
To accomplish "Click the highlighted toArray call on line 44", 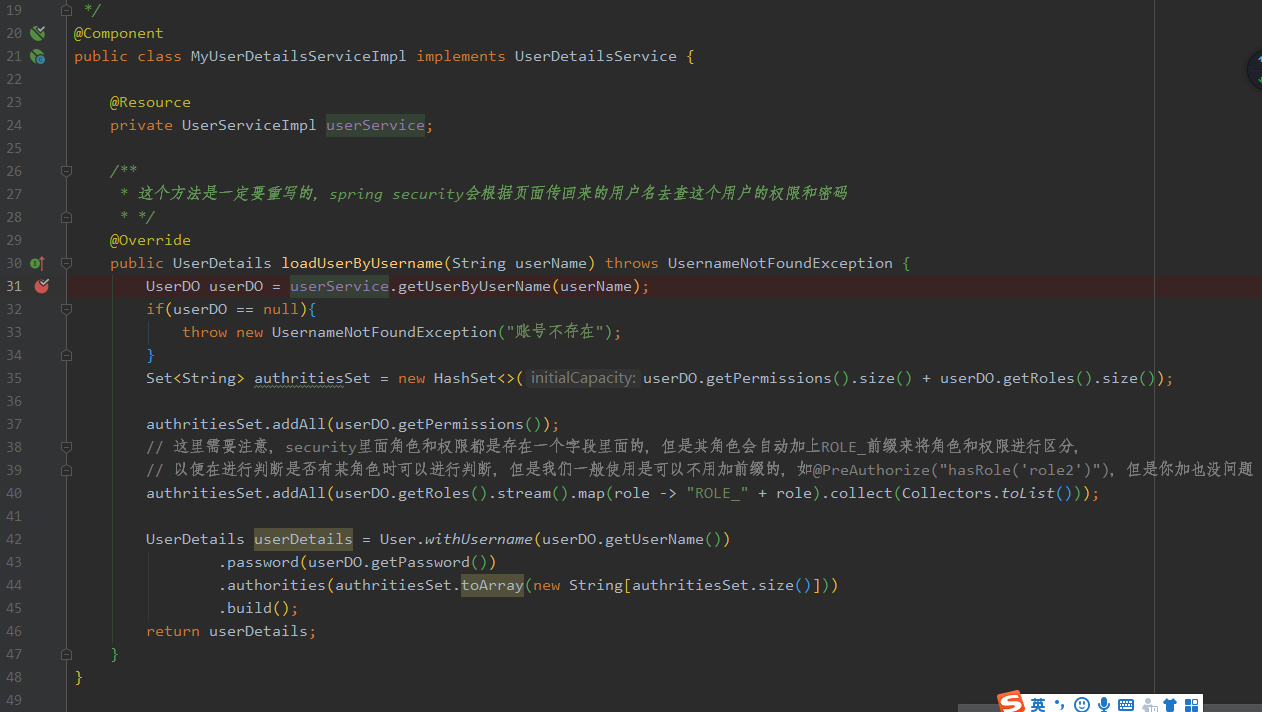I will click(x=492, y=585).
